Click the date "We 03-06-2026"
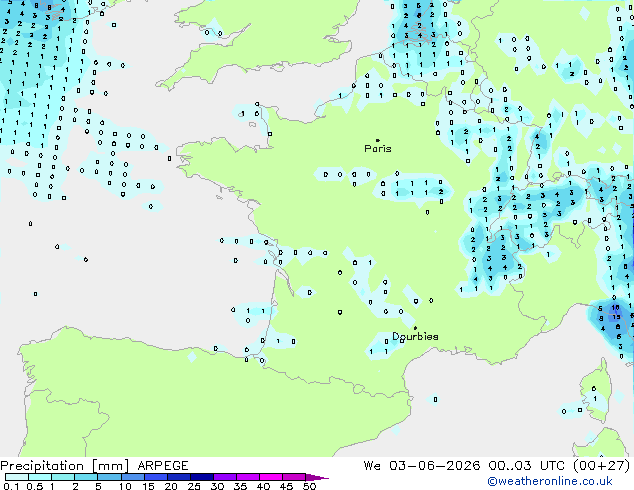This screenshot has width=634, height=490. pyautogui.click(x=422, y=466)
